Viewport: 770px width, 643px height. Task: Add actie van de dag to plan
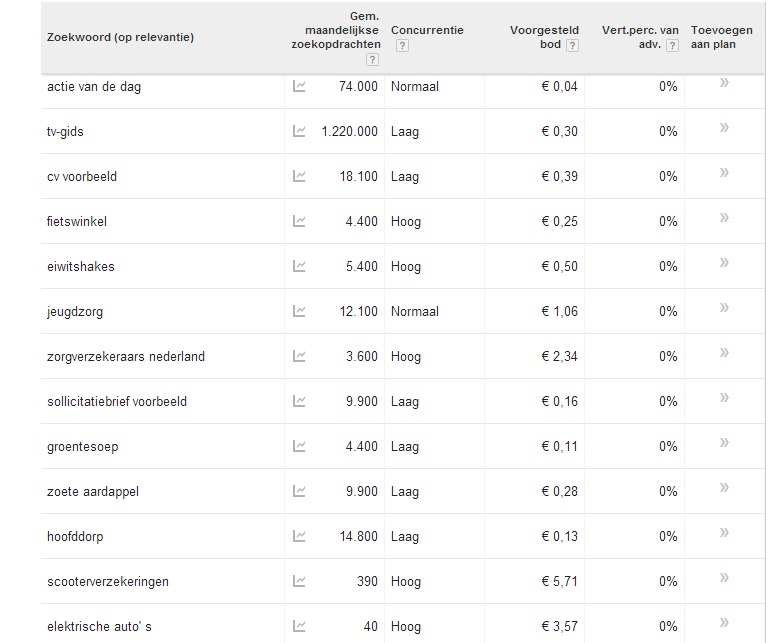[x=724, y=83]
